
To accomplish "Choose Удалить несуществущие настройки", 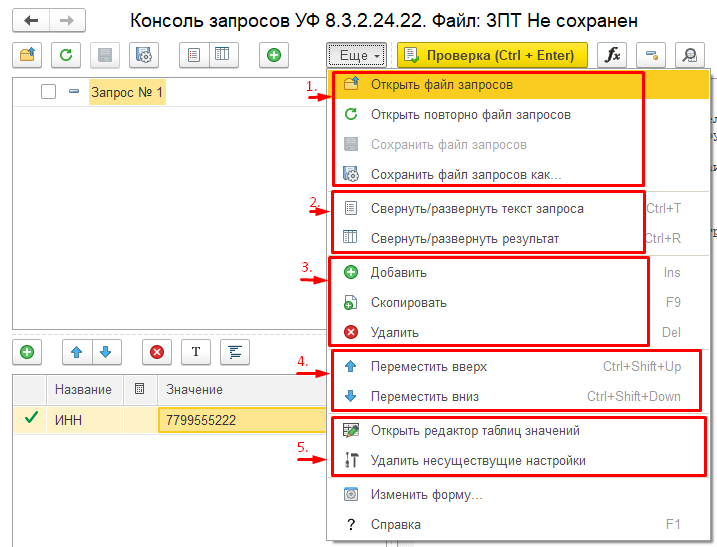I will pos(518,460).
